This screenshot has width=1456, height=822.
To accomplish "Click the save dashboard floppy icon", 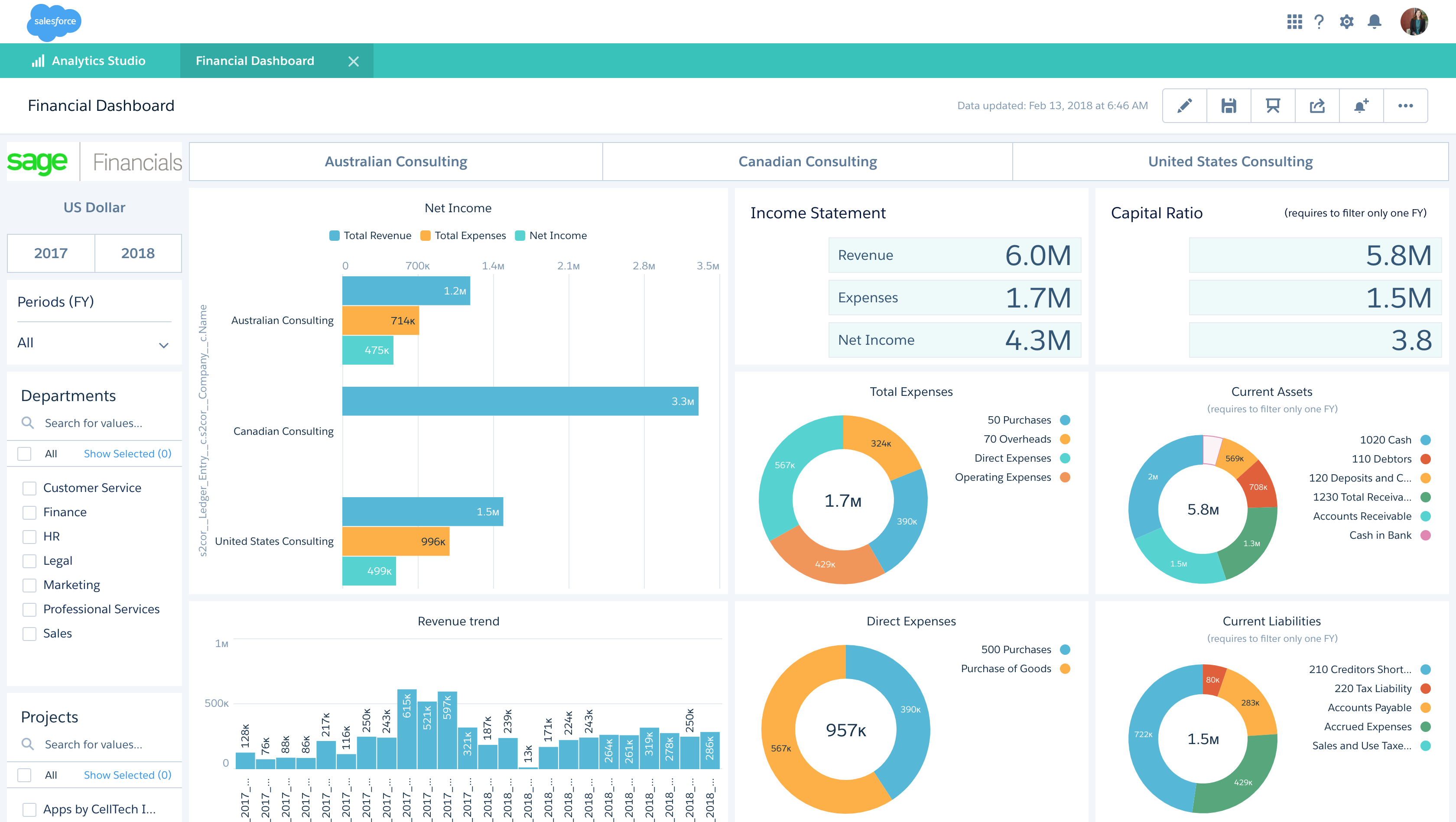I will point(1228,106).
